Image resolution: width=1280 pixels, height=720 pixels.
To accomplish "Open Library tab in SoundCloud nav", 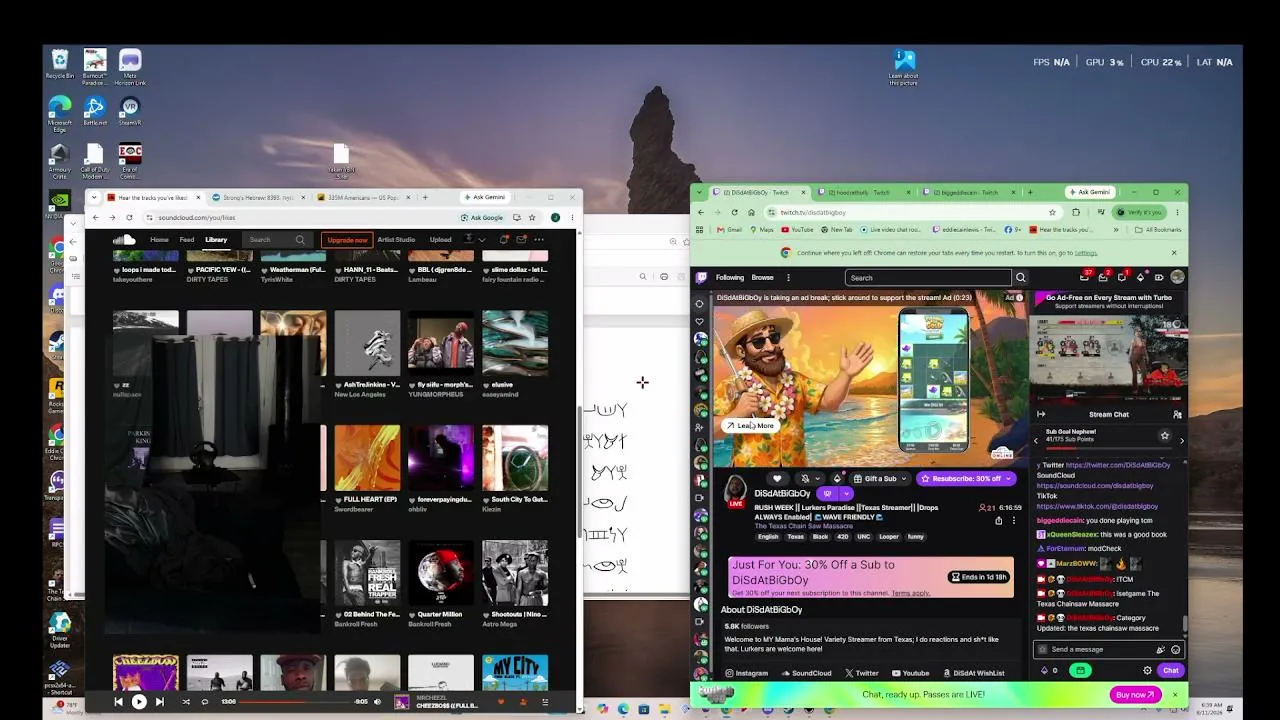I will pos(216,240).
